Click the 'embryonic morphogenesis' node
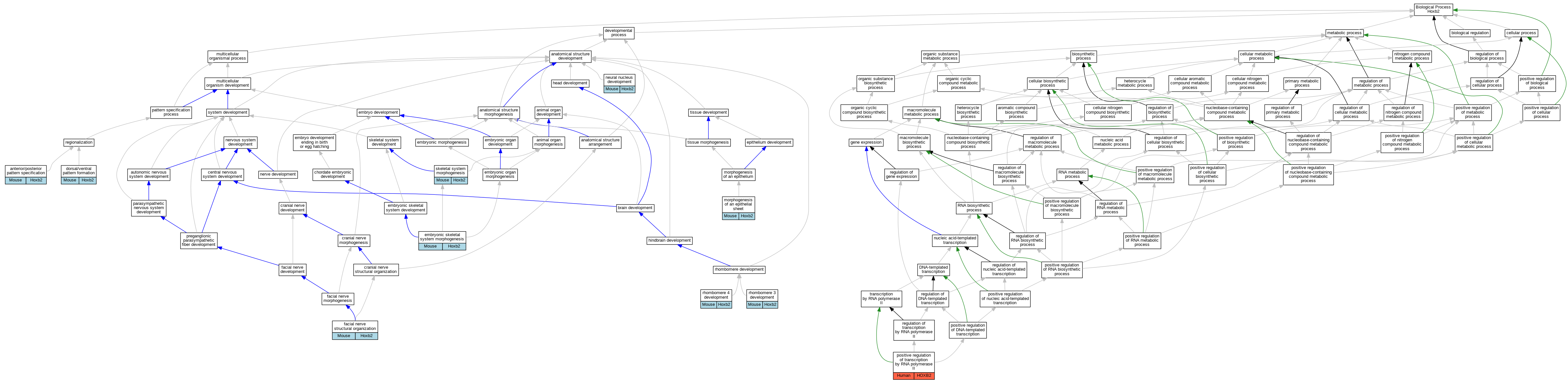Image resolution: width=1568 pixels, height=383 pixels. tap(442, 142)
